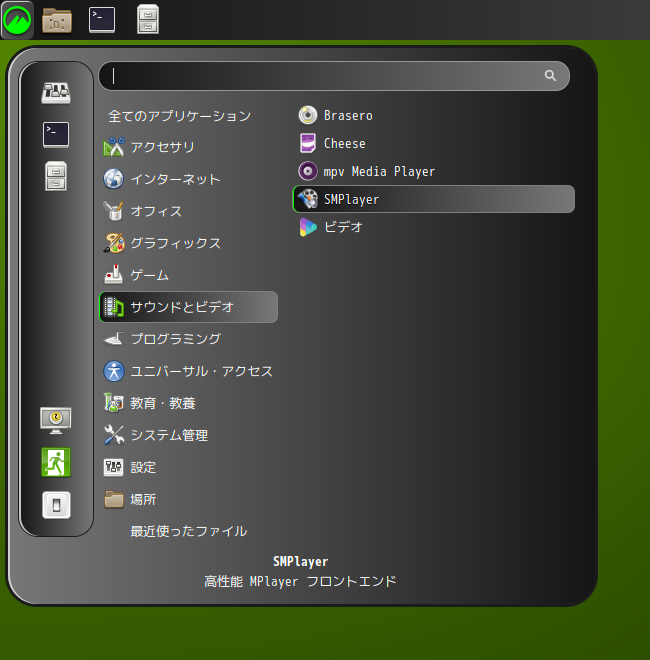The image size is (650, 660).
Task: Click the search magnifier icon
Action: tap(550, 76)
